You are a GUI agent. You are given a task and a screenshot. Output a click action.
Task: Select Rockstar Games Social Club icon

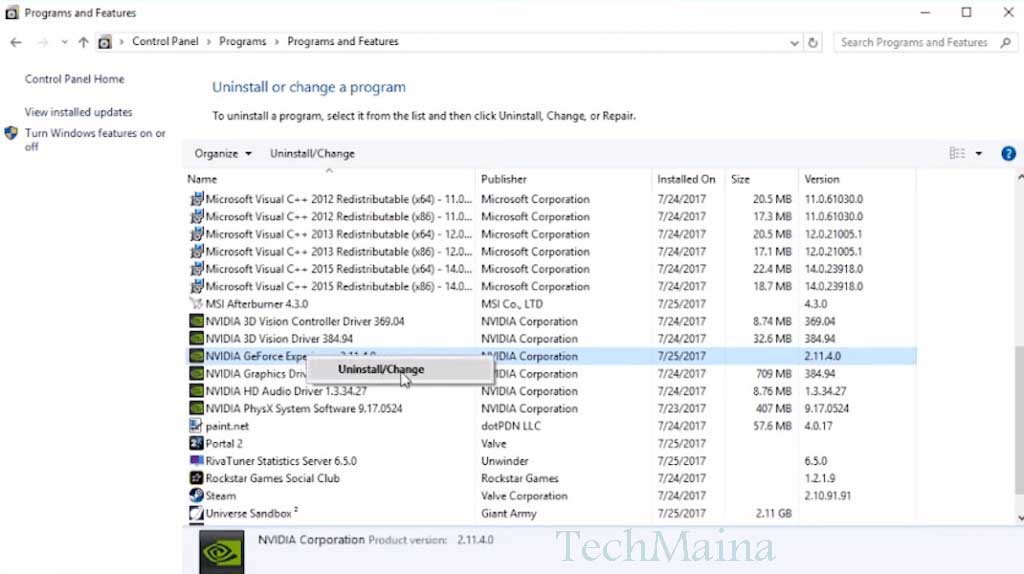point(196,478)
